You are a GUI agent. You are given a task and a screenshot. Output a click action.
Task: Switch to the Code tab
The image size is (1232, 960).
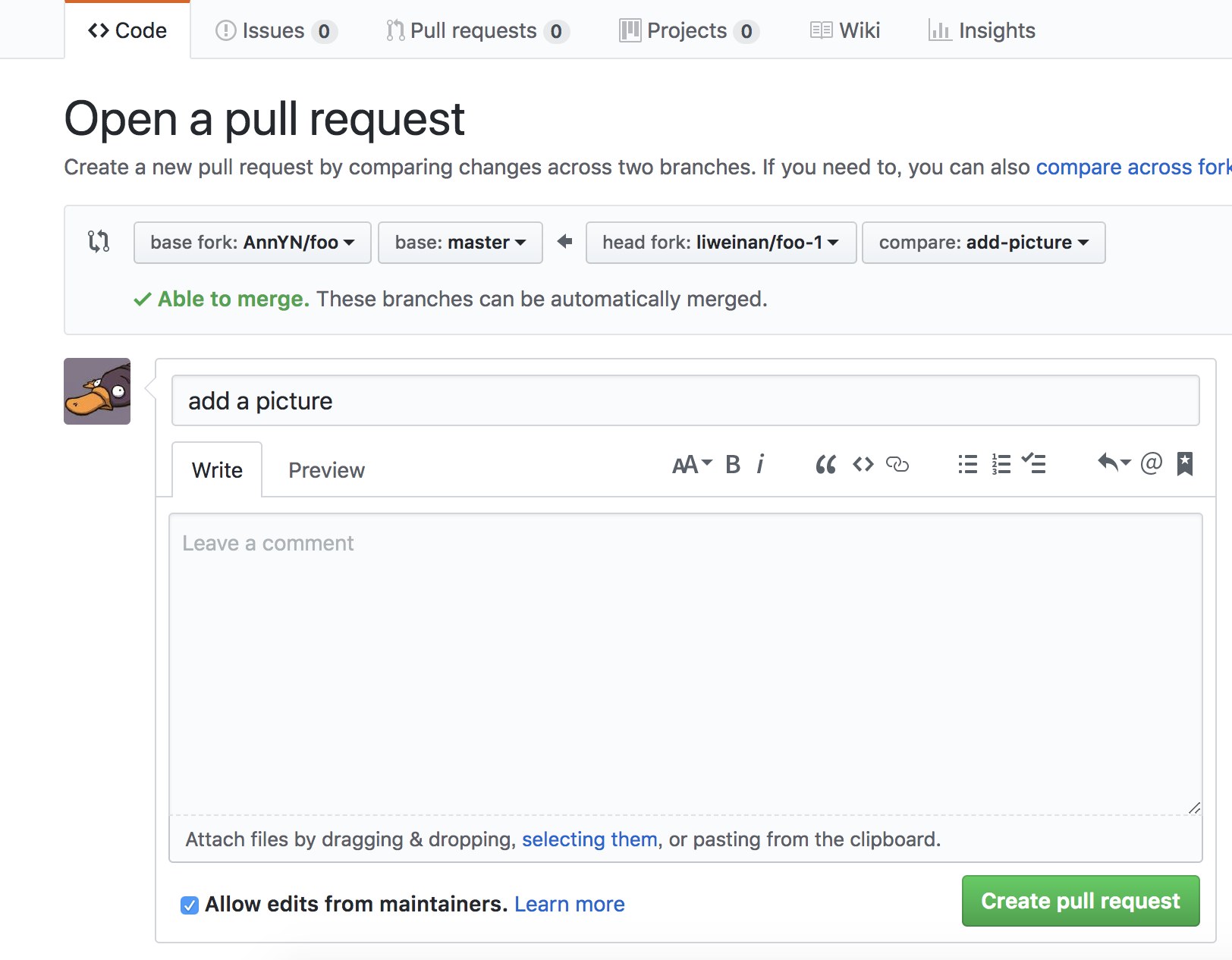127,30
